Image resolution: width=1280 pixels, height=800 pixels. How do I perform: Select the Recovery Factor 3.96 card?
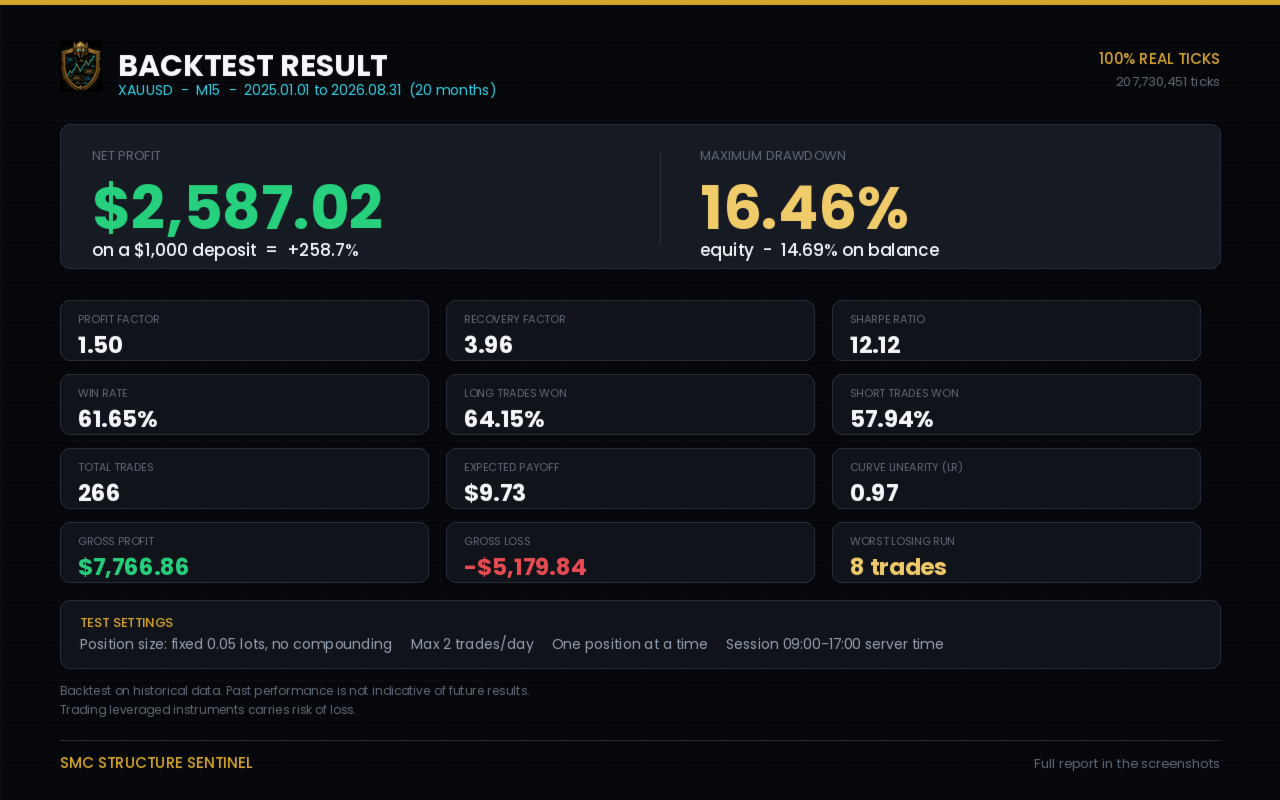pos(630,331)
